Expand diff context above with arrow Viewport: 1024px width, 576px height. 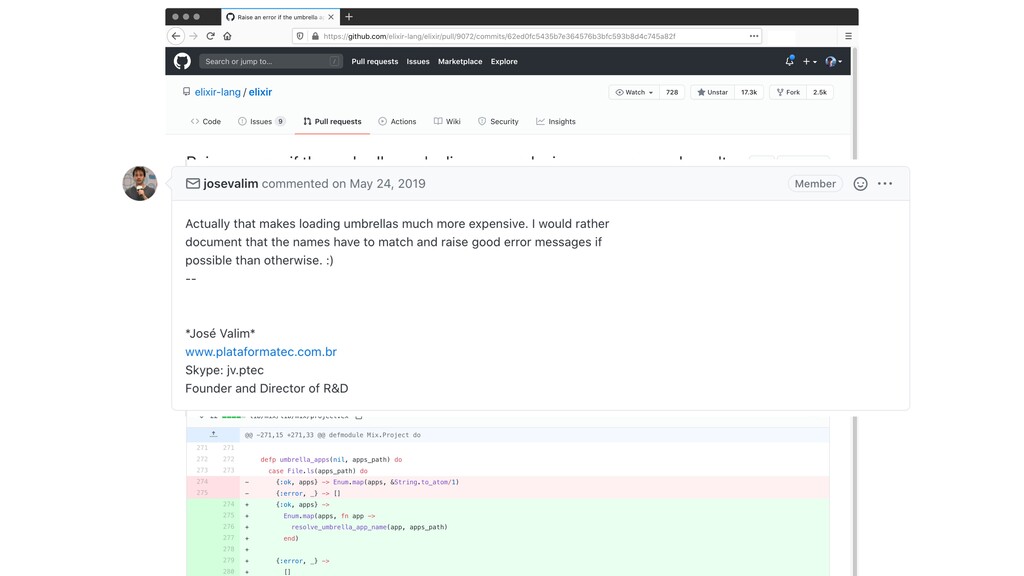click(x=213, y=434)
